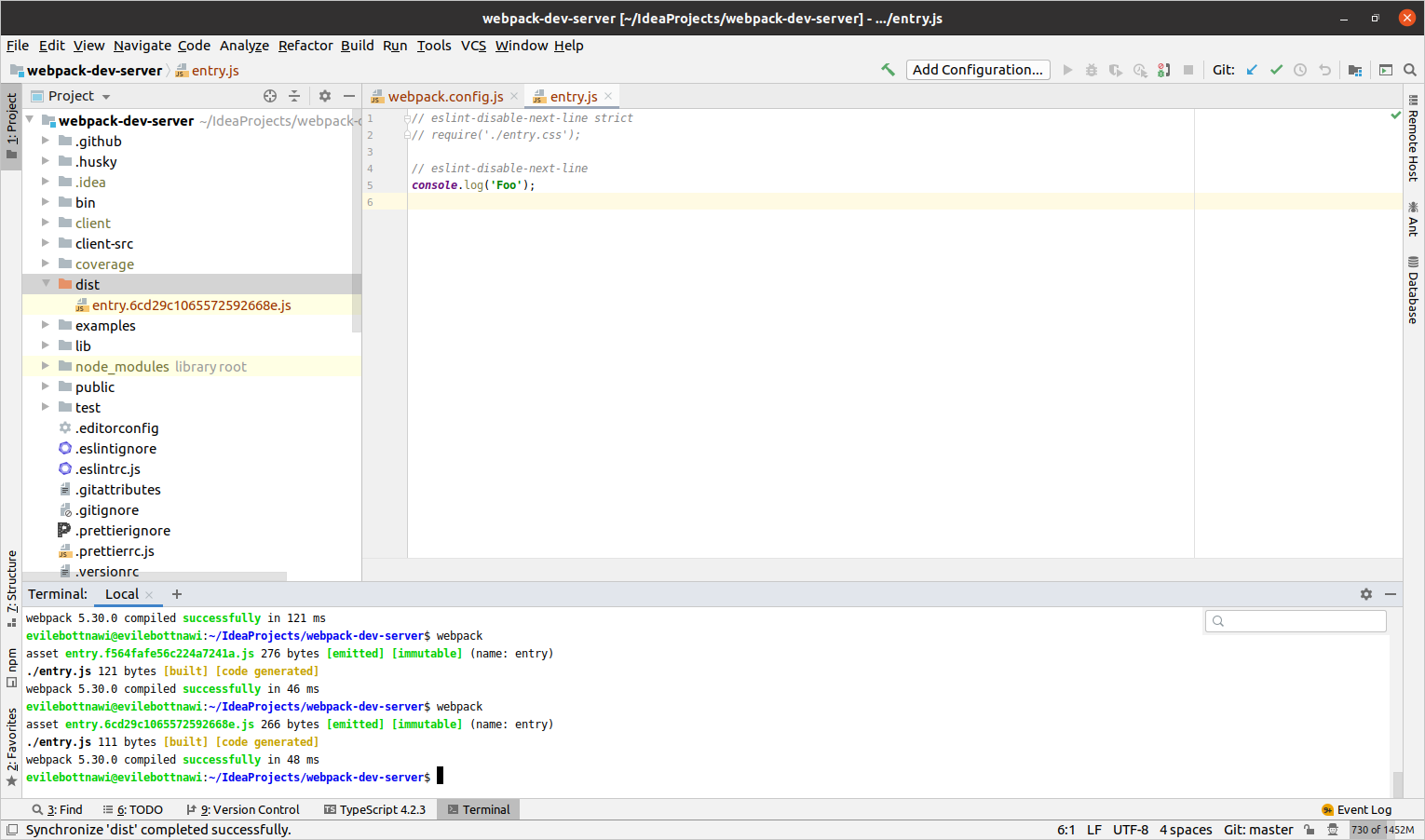The width and height of the screenshot is (1425, 840).
Task: Open Project panel options gear
Action: coord(323,95)
